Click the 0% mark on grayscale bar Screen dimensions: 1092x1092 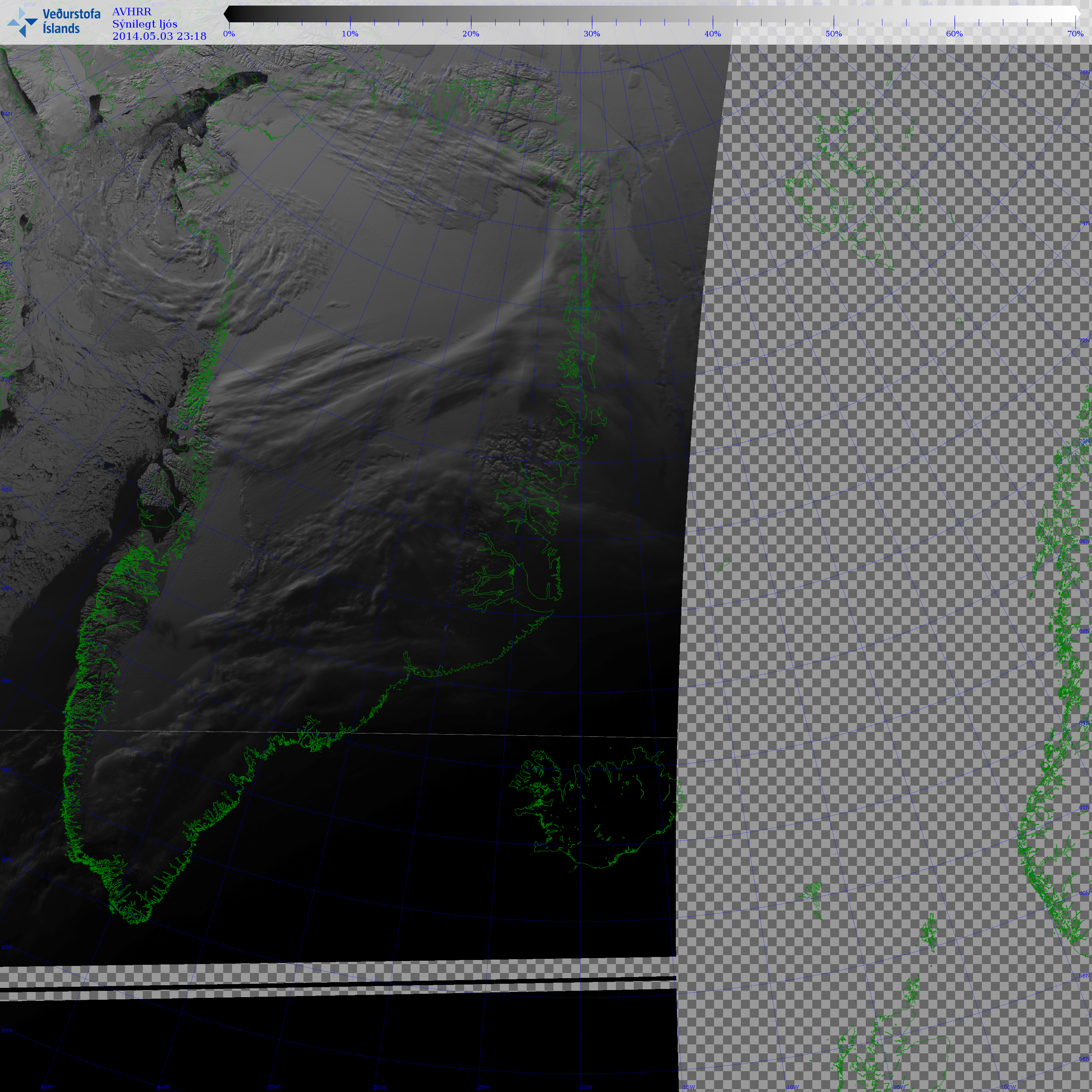(229, 34)
